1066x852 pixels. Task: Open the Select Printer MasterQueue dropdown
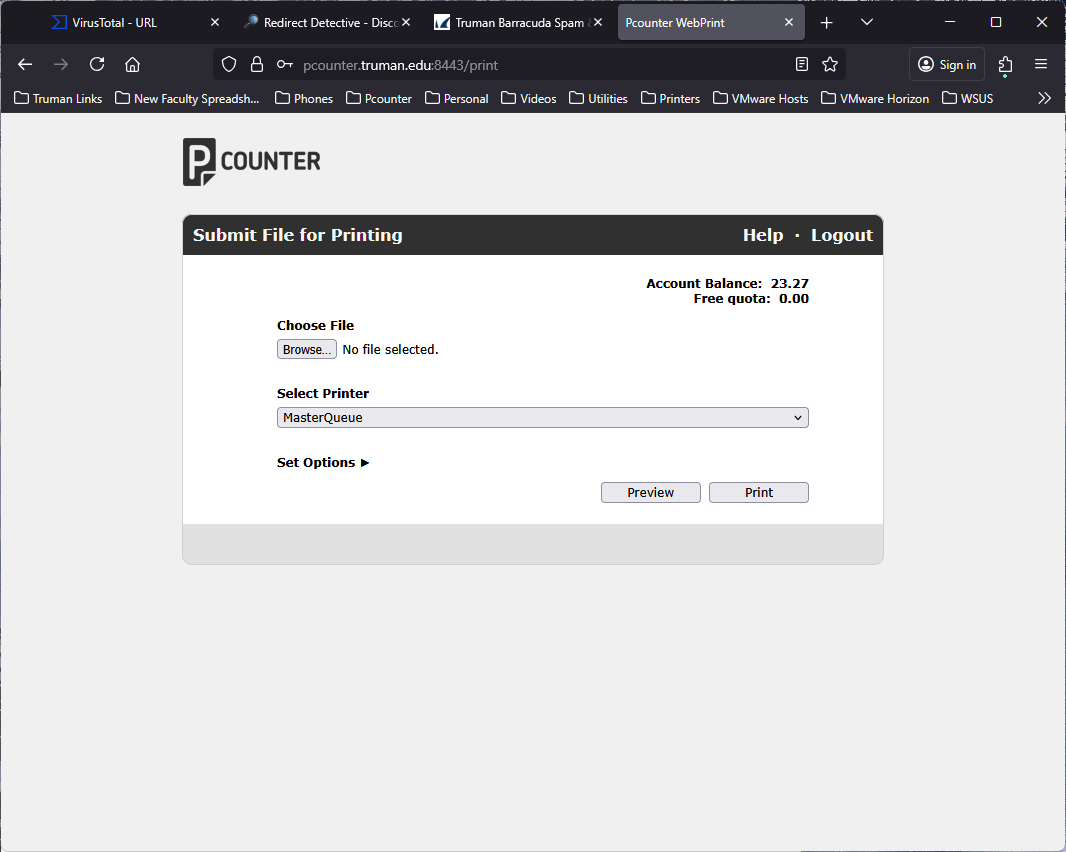543,418
